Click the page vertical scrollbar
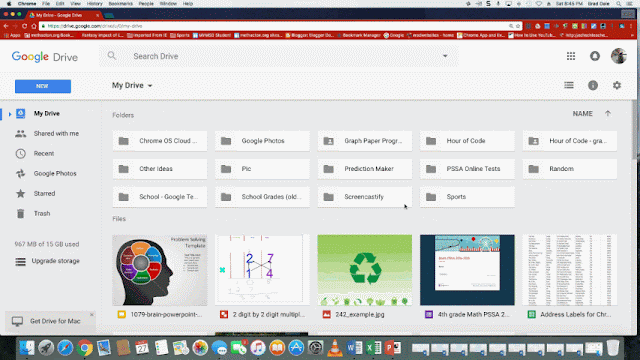The height and width of the screenshot is (360, 640). click(x=634, y=131)
